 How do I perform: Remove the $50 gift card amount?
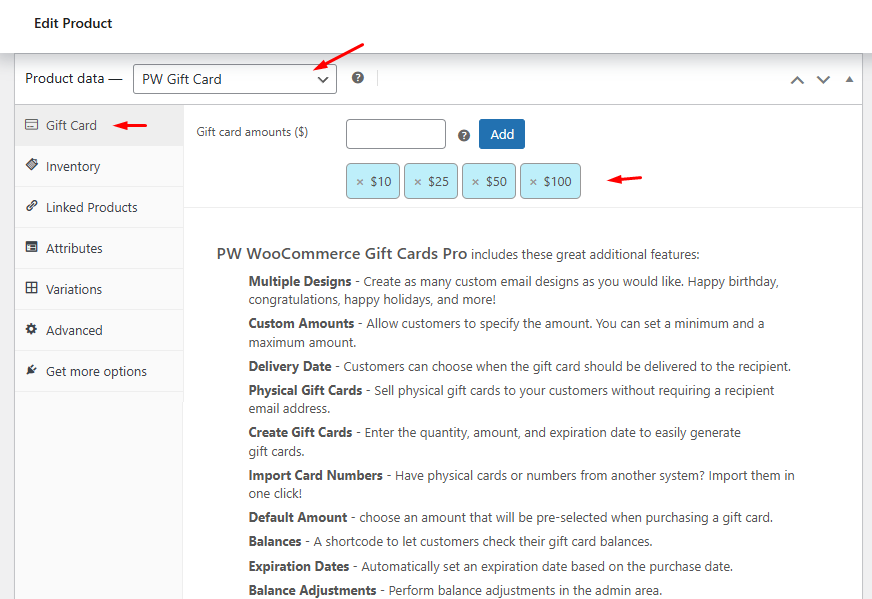[x=475, y=182]
